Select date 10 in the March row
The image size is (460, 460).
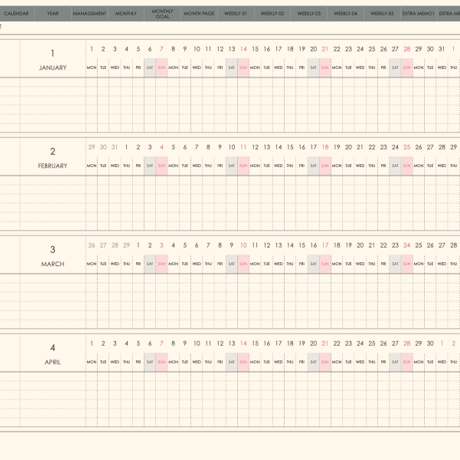click(243, 245)
